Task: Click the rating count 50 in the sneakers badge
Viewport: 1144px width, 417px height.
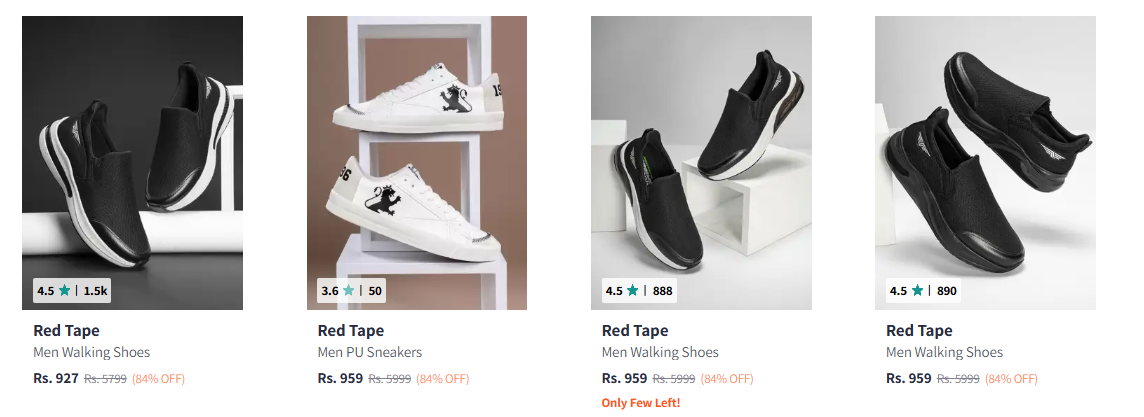Action: [375, 291]
